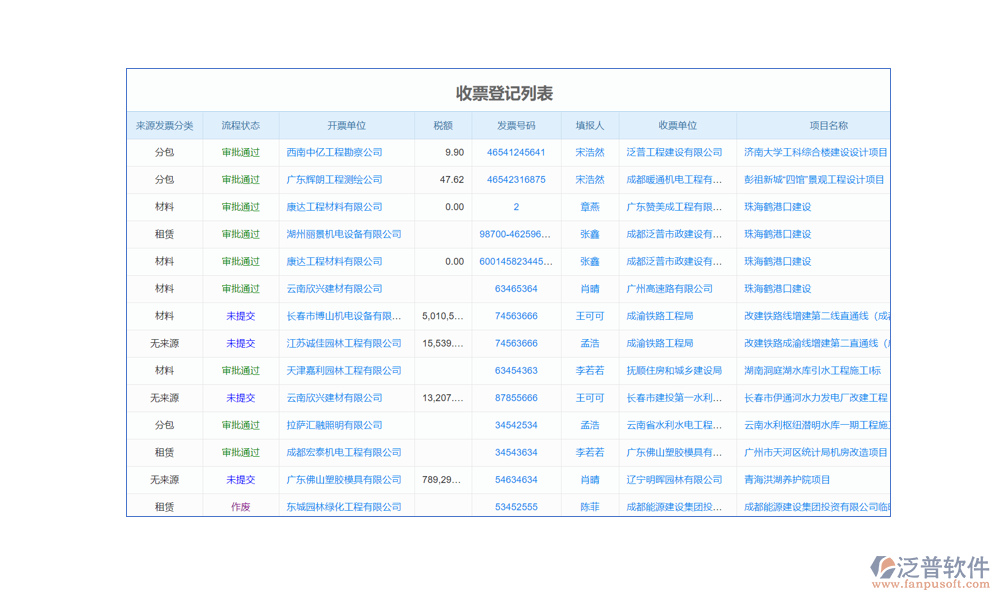This screenshot has height=600, width=1000.
Task: Open 东城园林绿化工程有限公司 link
Action: coord(343,507)
